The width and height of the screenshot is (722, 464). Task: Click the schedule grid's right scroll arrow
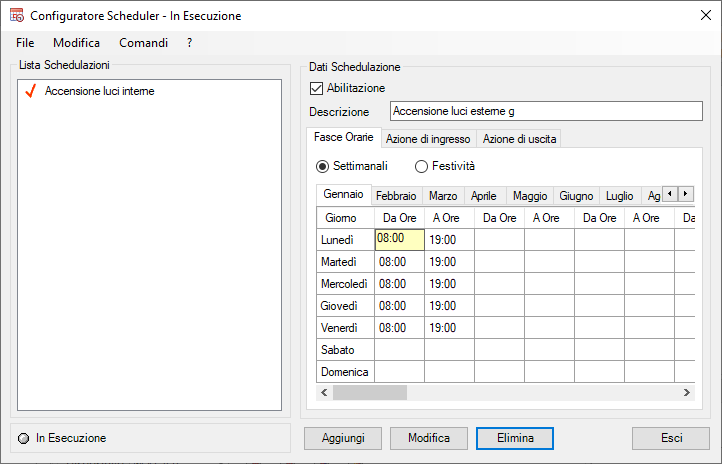(686, 392)
